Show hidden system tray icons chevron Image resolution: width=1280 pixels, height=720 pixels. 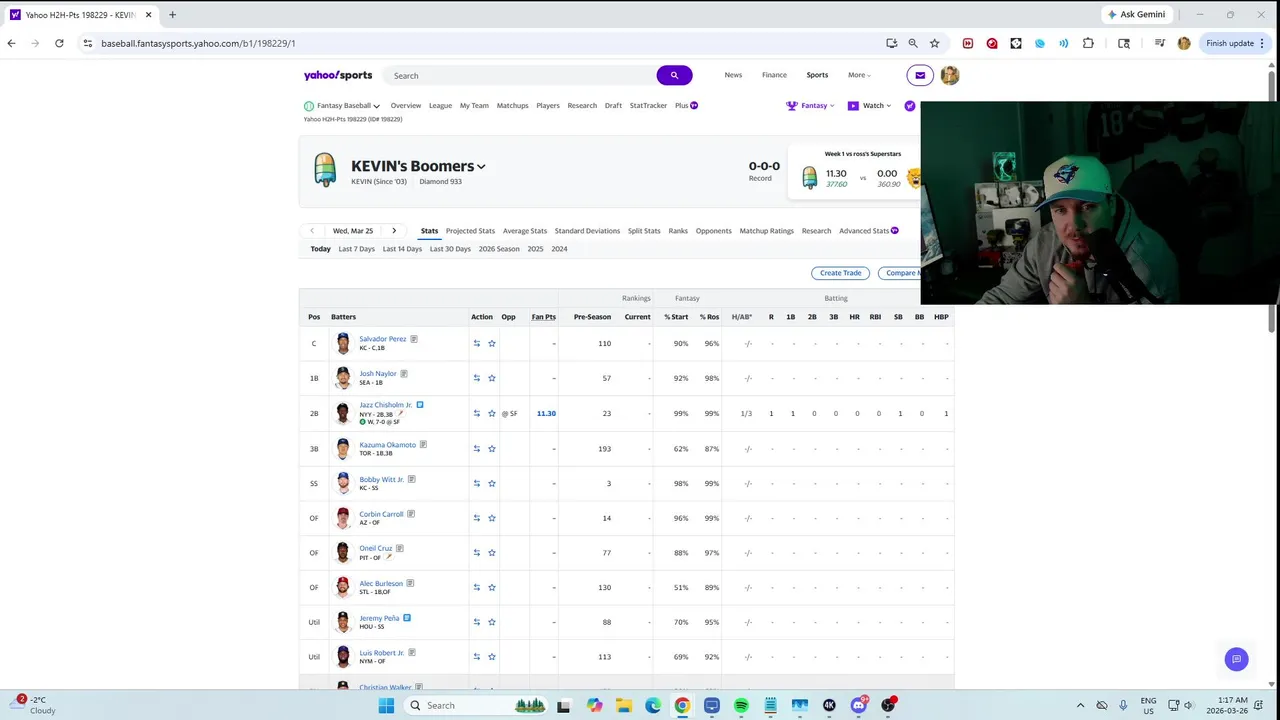click(1080, 705)
